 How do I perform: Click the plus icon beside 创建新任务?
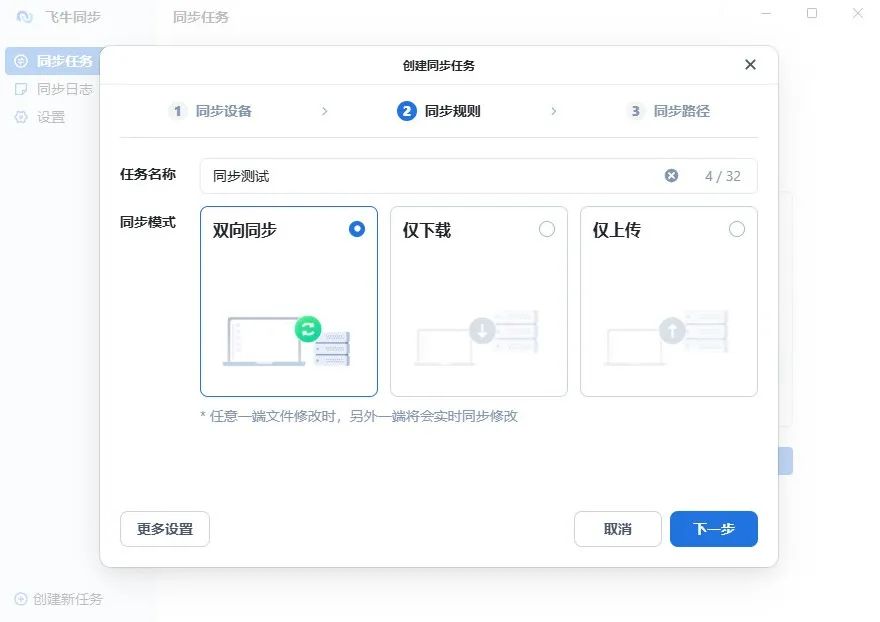click(21, 599)
